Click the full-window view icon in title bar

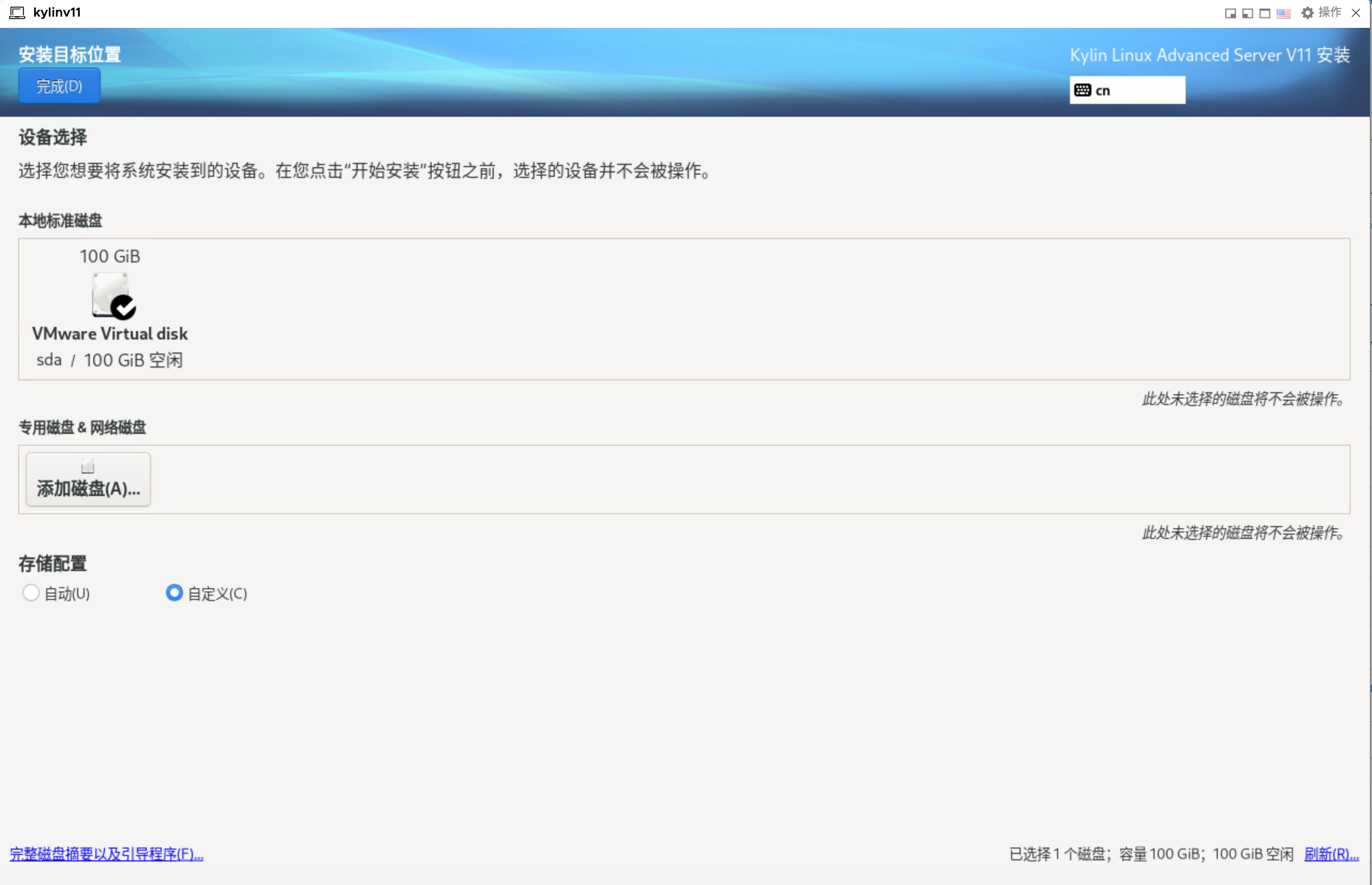[1264, 13]
